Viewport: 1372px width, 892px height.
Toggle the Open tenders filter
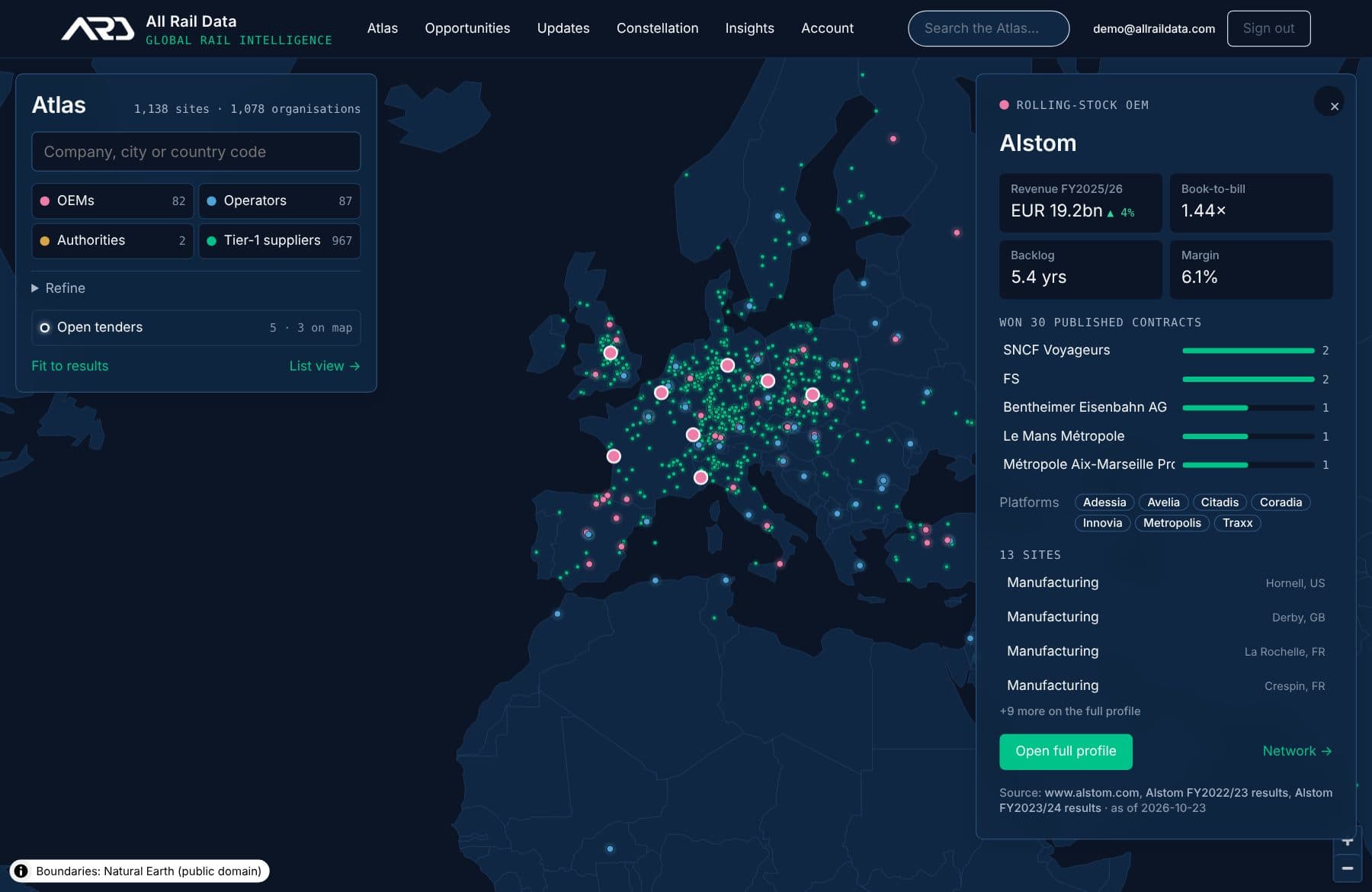(196, 327)
